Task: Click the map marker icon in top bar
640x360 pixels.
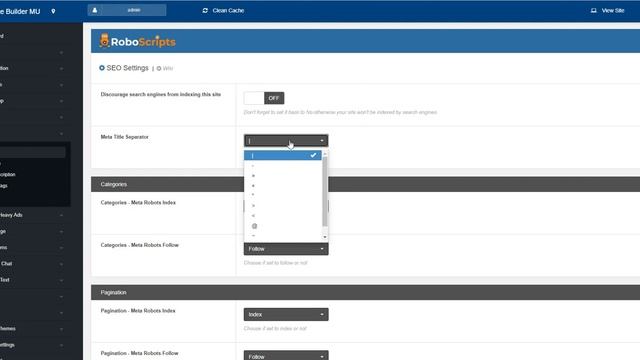Action: click(x=53, y=11)
